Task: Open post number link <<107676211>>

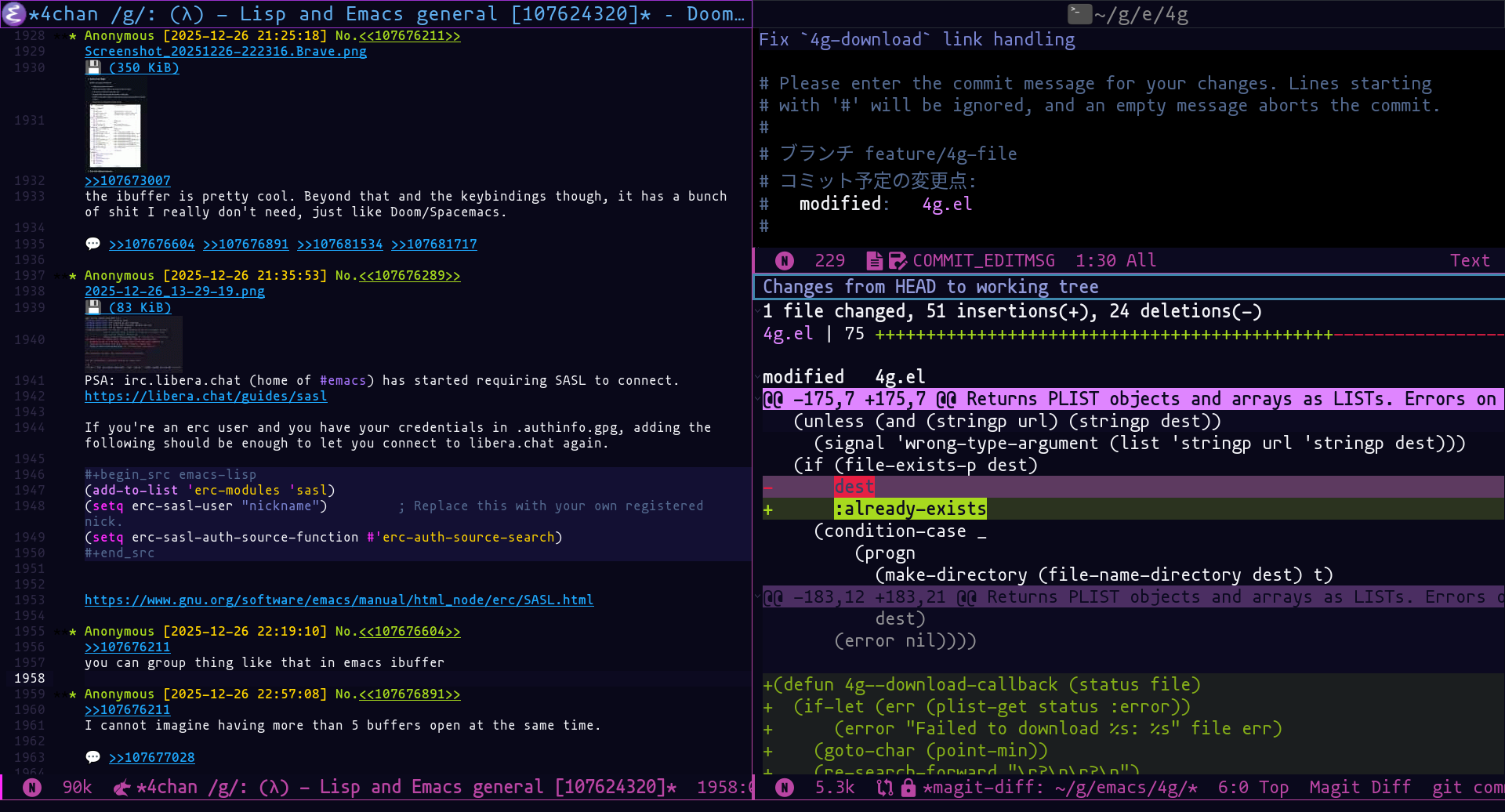Action: point(409,36)
